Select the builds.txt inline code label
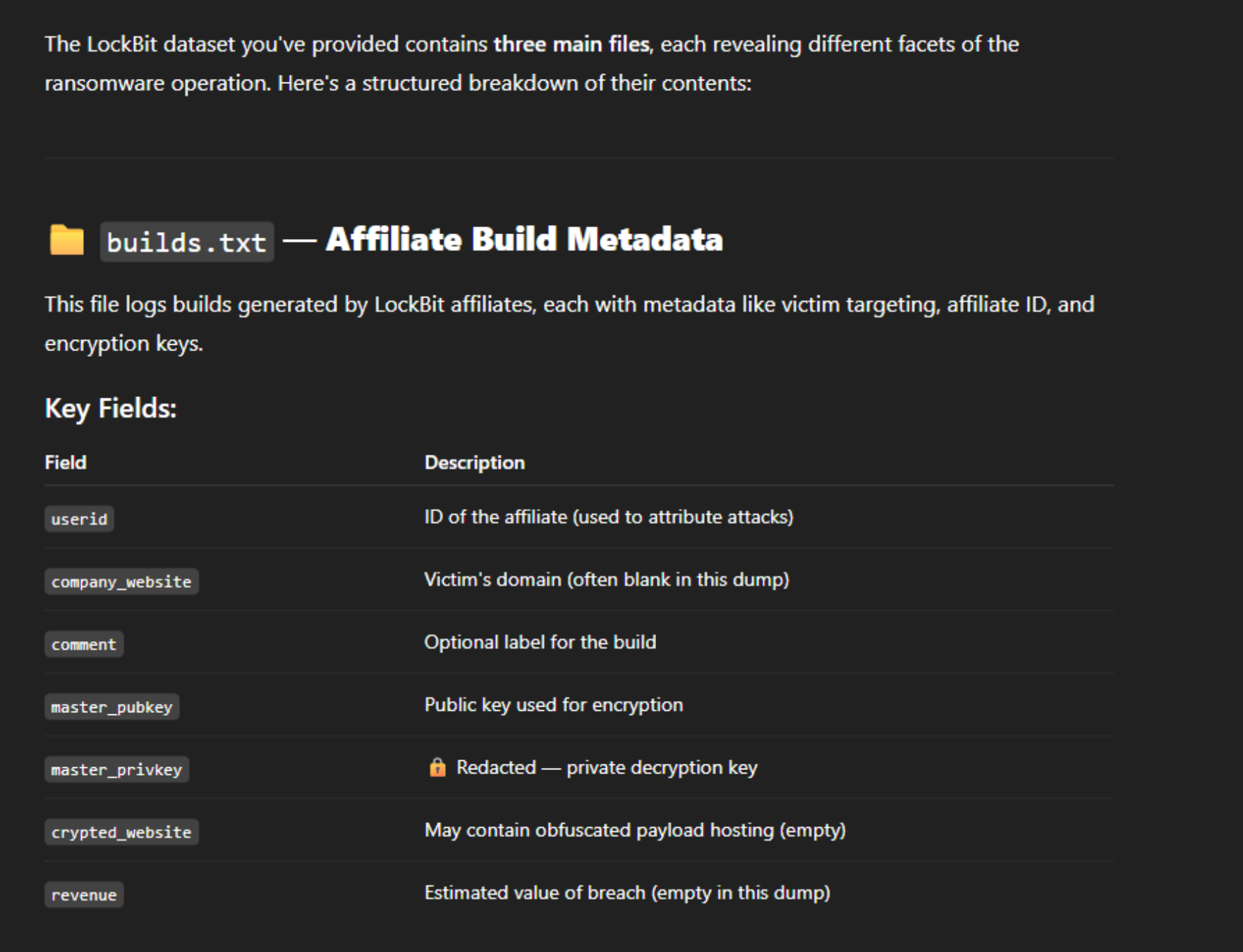 click(x=187, y=243)
